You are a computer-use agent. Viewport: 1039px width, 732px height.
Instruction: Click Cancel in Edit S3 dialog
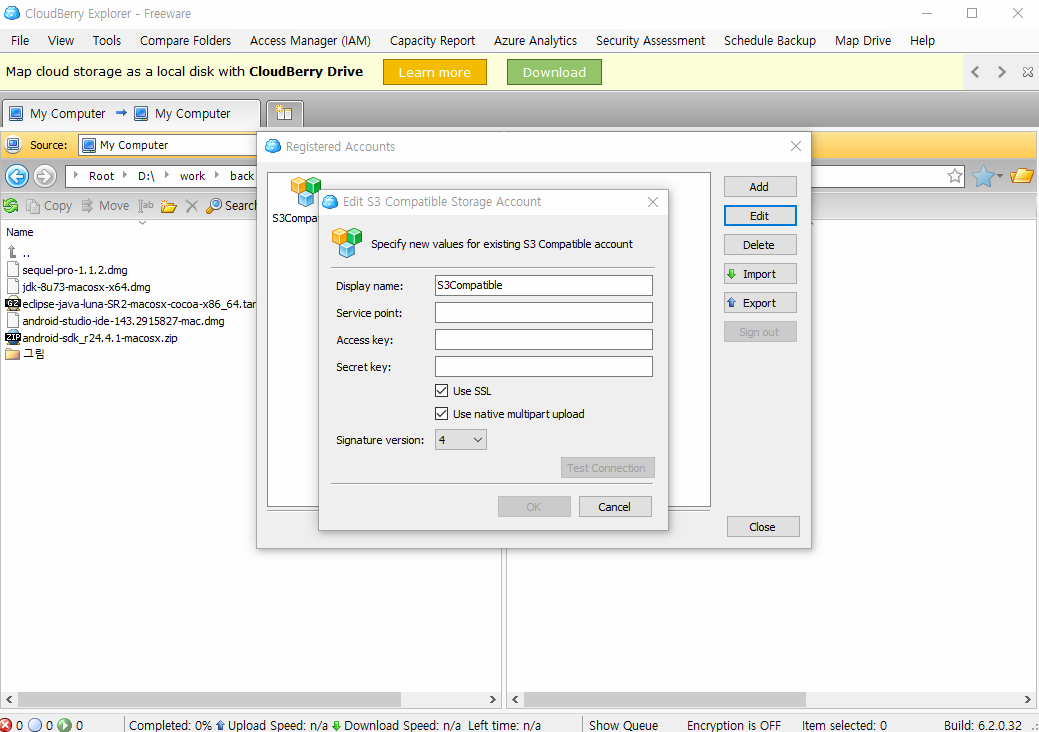(x=615, y=507)
